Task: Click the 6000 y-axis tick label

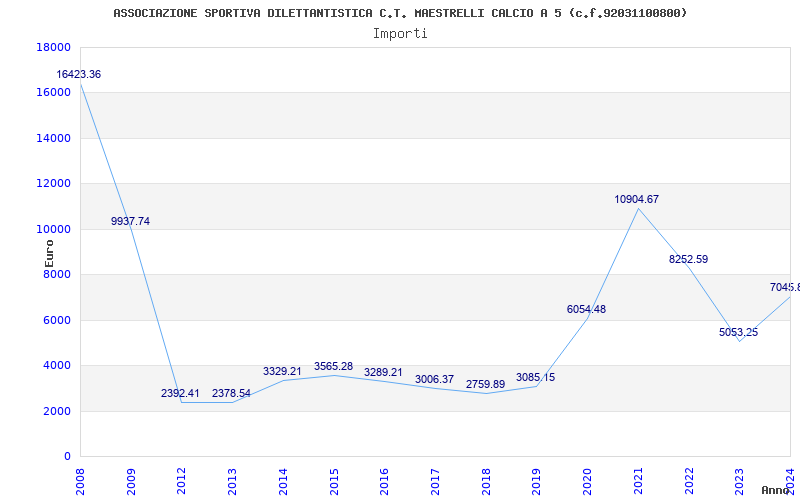Action: tap(57, 320)
